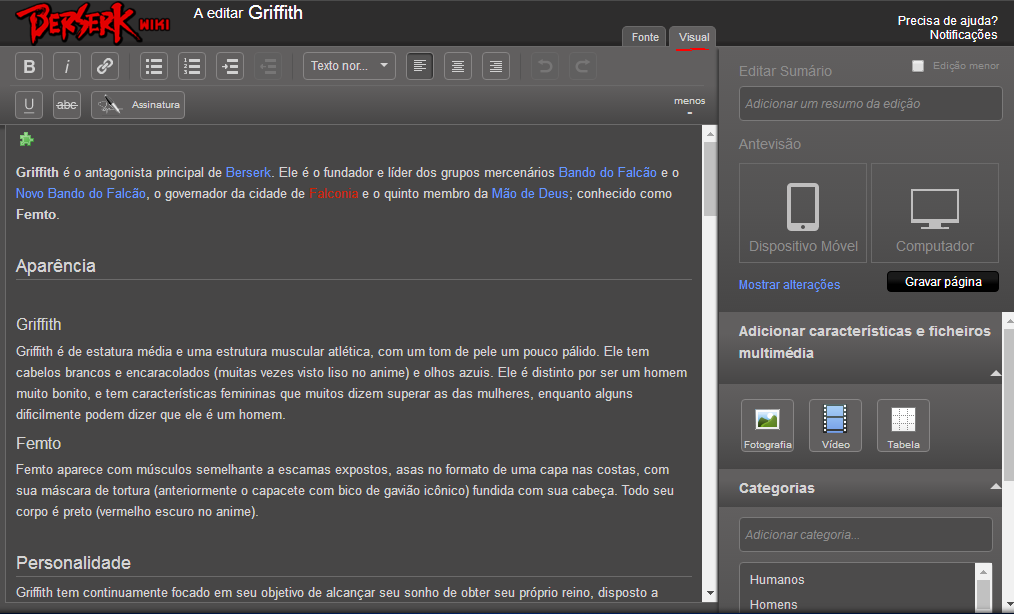
Task: Toggle bold formatting
Action: point(29,66)
